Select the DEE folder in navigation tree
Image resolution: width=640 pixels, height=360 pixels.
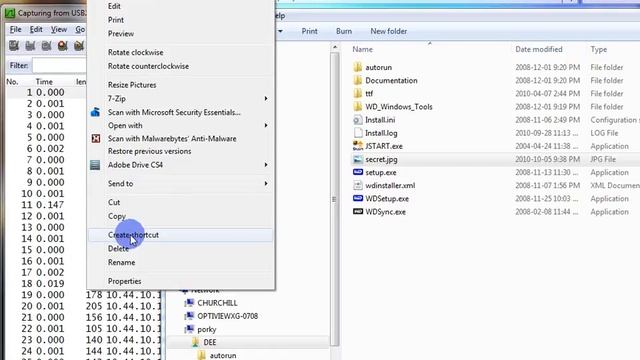pos(209,342)
